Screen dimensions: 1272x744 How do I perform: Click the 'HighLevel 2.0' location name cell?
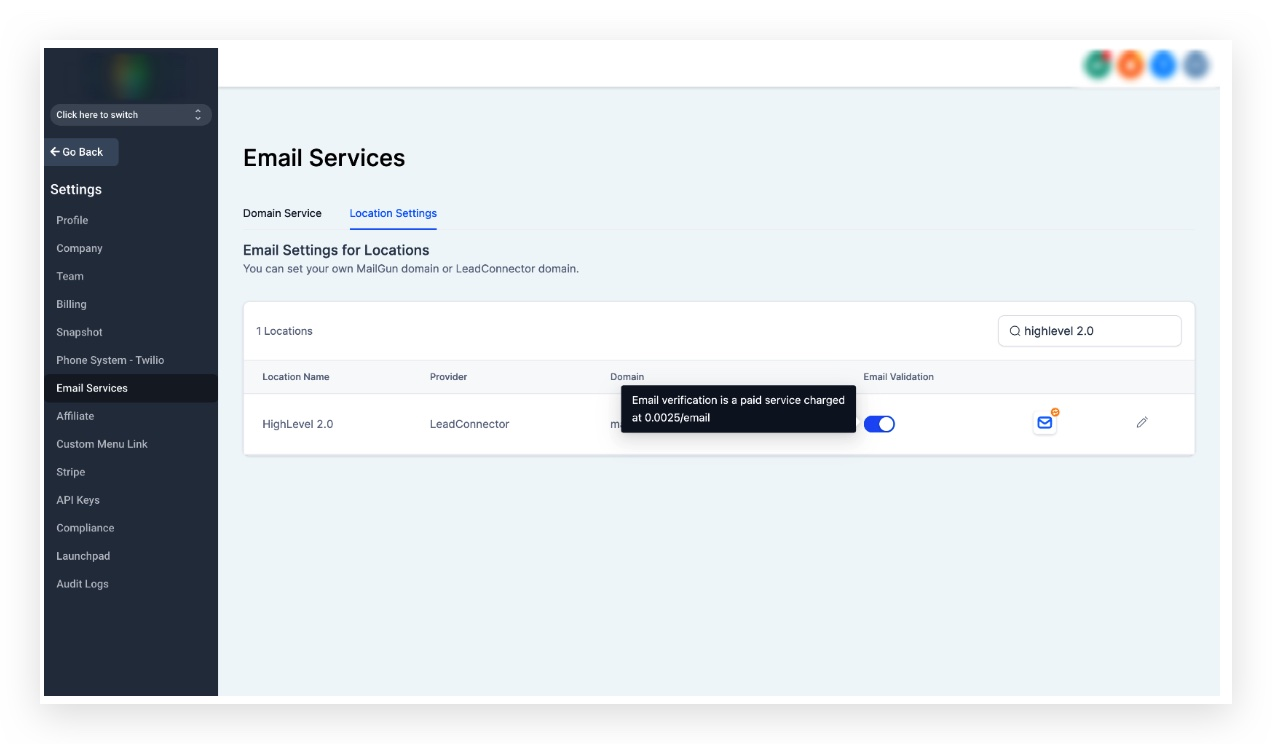coord(298,424)
